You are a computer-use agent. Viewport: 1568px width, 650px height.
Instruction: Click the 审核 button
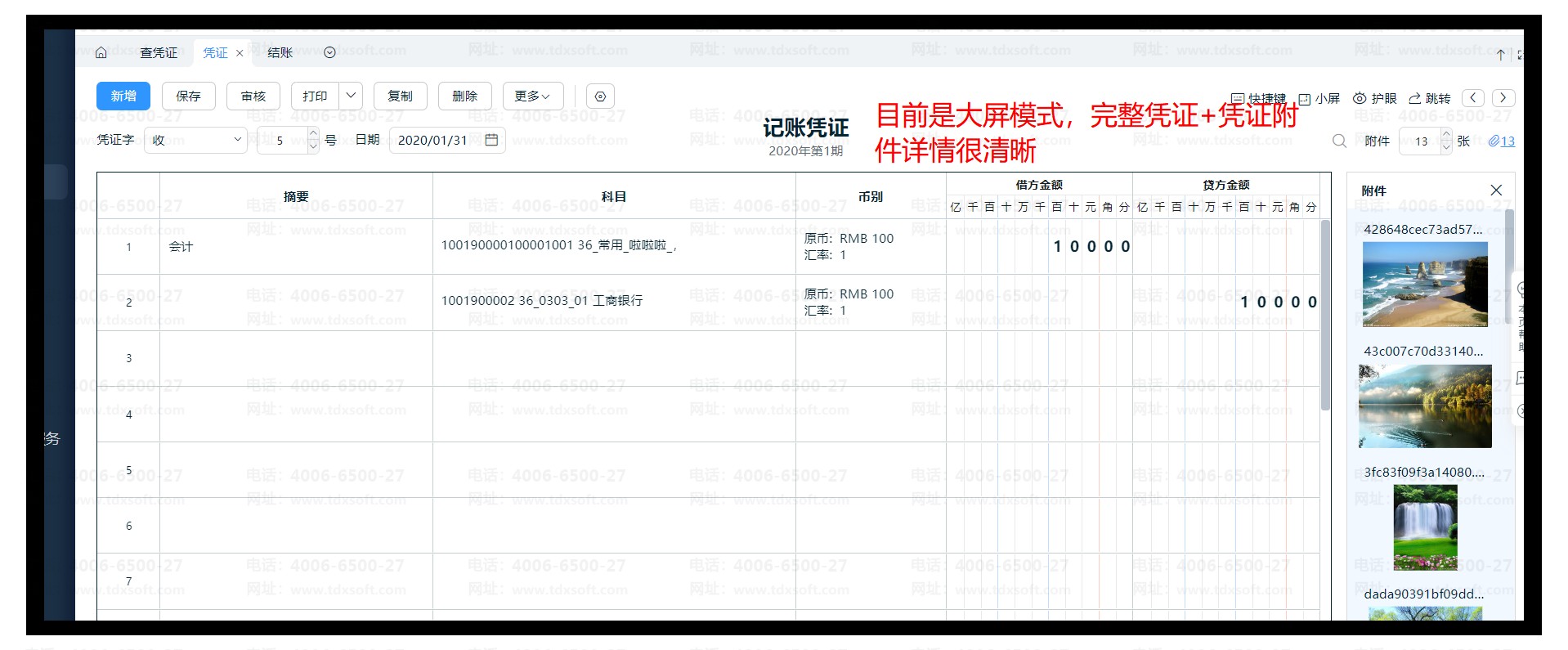[x=253, y=96]
